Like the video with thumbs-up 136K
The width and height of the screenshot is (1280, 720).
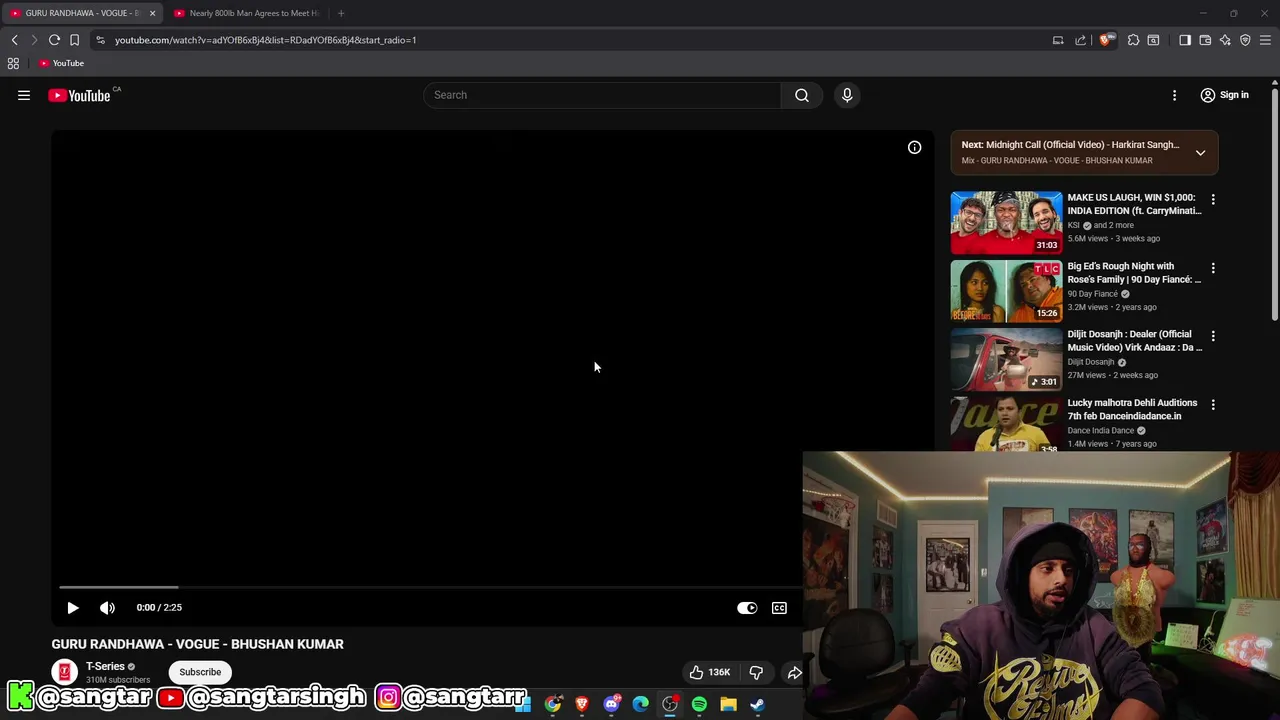pos(709,672)
